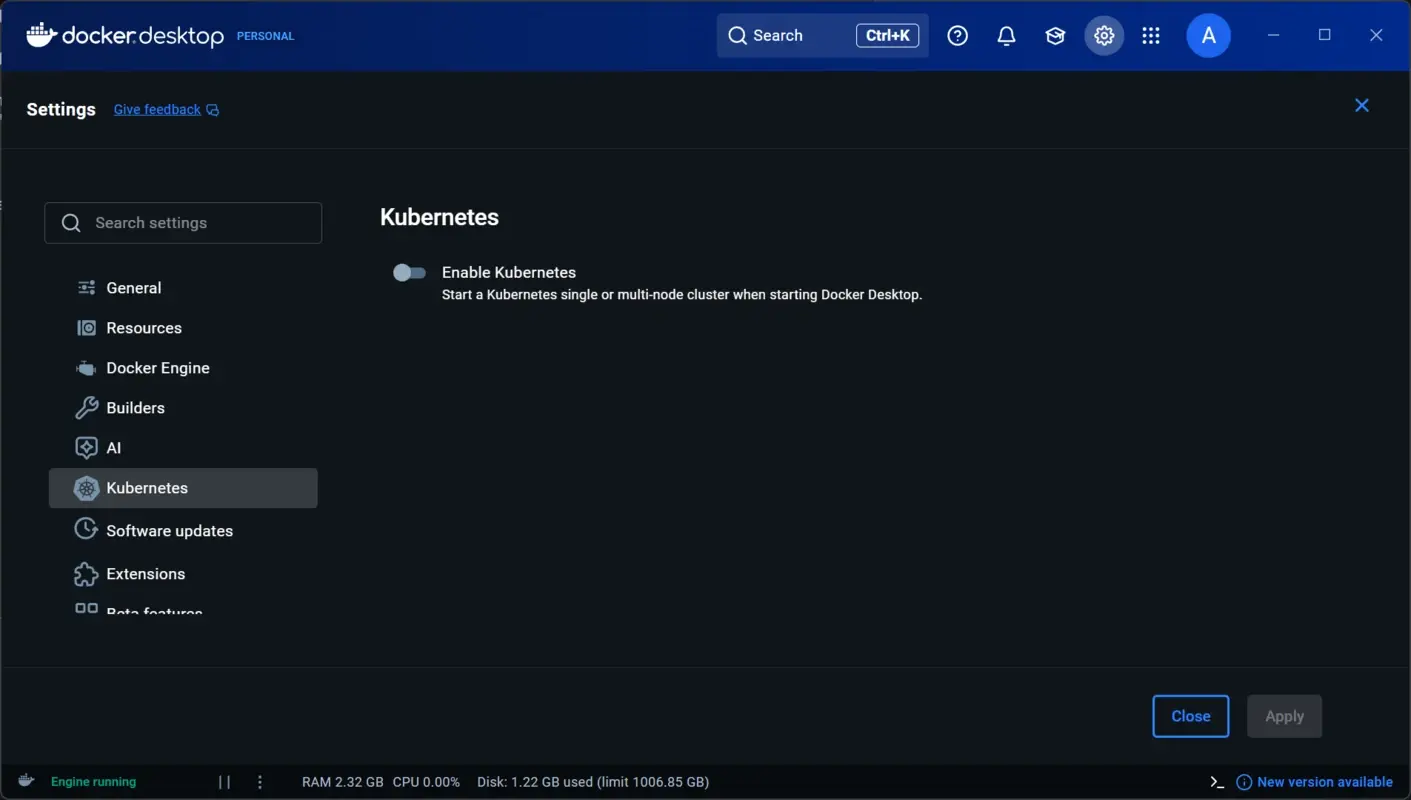The image size is (1411, 800).
Task: Open the Learning Center graduation cap icon
Action: pos(1055,35)
